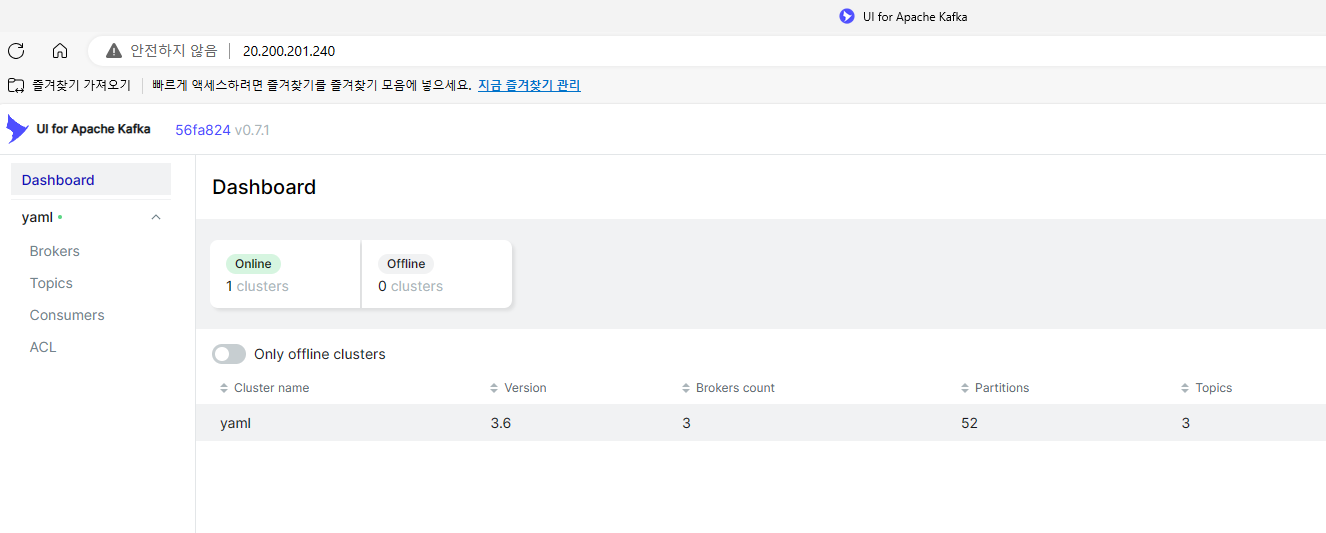The image size is (1326, 533).
Task: Click the Dashboard page heading
Action: click(x=264, y=187)
